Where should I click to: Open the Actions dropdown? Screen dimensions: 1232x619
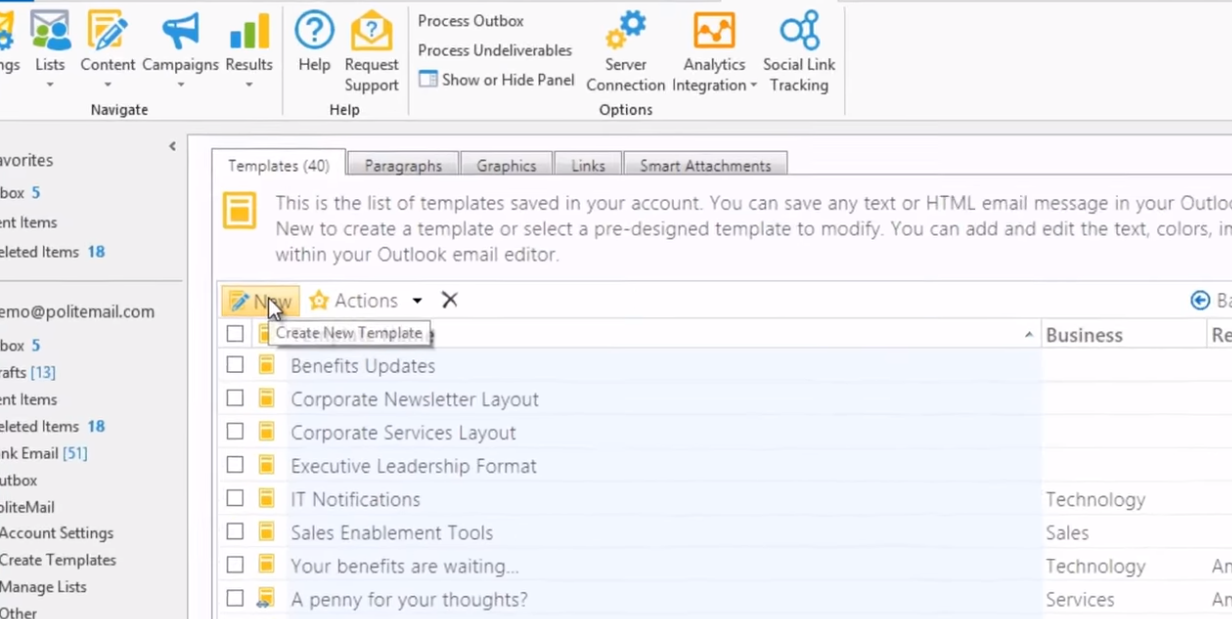point(366,300)
